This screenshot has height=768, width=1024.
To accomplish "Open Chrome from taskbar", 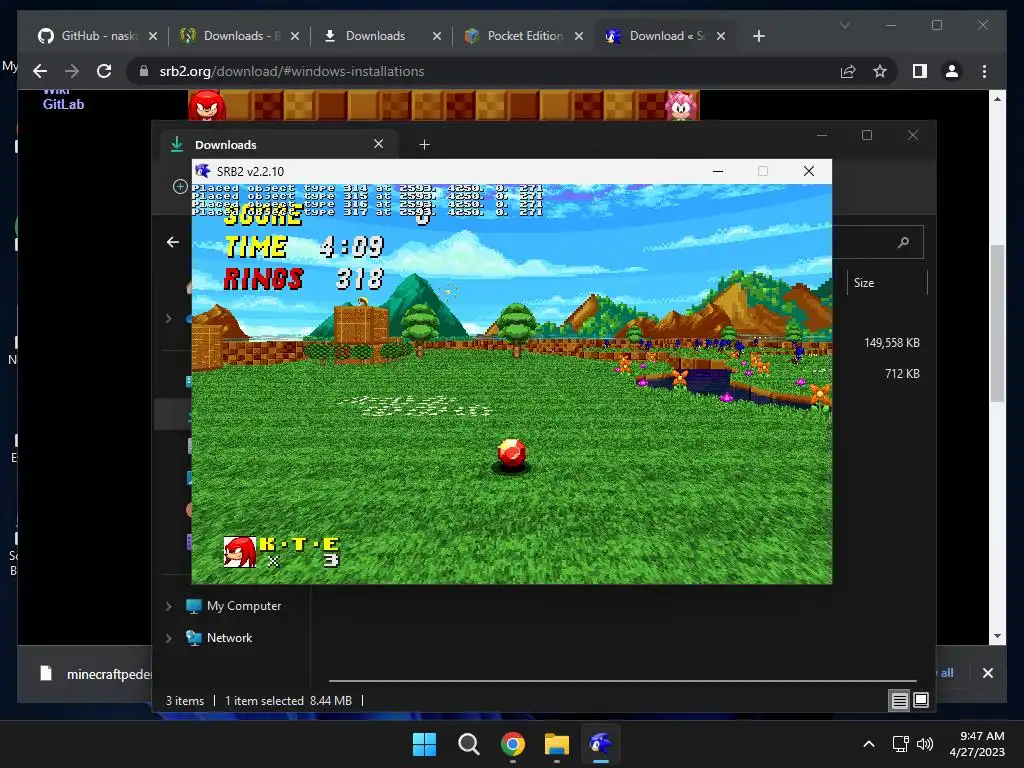I will click(x=513, y=744).
